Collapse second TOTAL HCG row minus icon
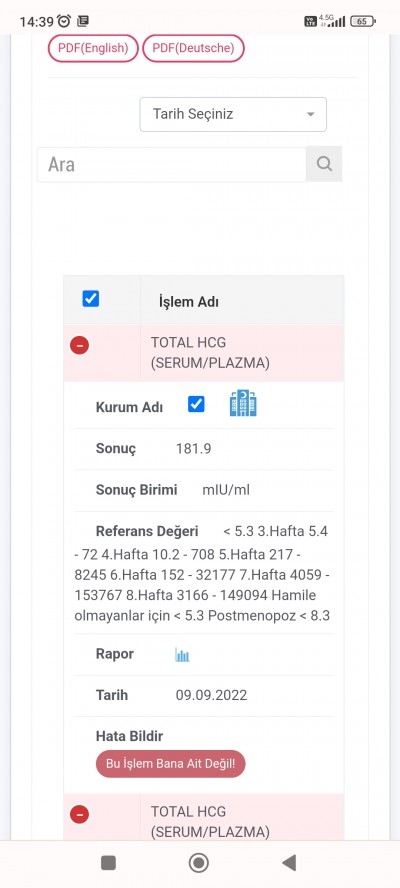 [79, 814]
